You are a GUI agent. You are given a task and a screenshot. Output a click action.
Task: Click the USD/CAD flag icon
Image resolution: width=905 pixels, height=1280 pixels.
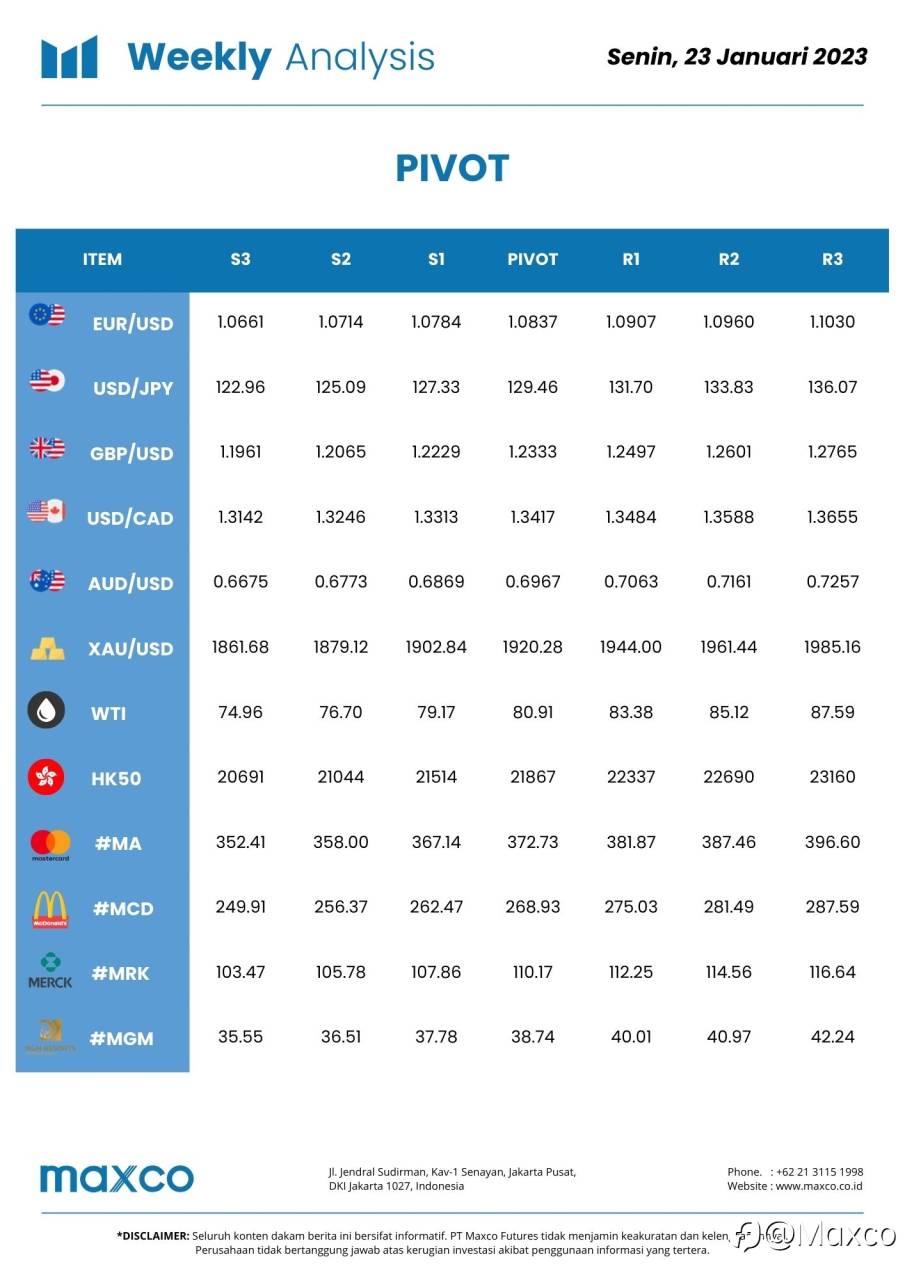coord(46,511)
